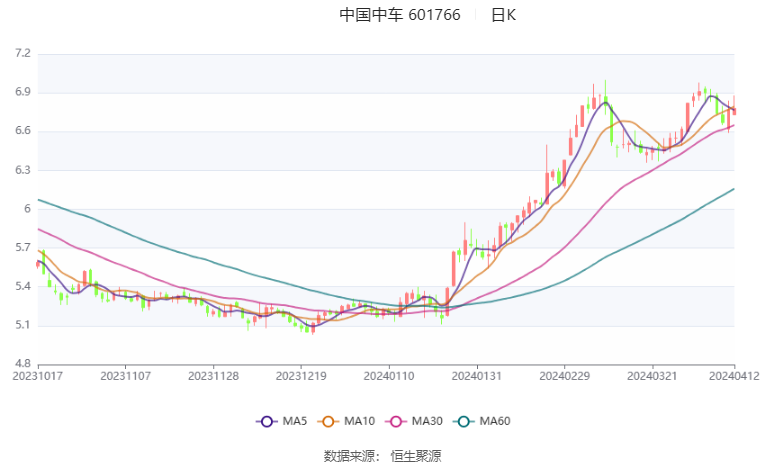Click y-axis value 5.7
The image size is (765, 465).
(x=23, y=247)
